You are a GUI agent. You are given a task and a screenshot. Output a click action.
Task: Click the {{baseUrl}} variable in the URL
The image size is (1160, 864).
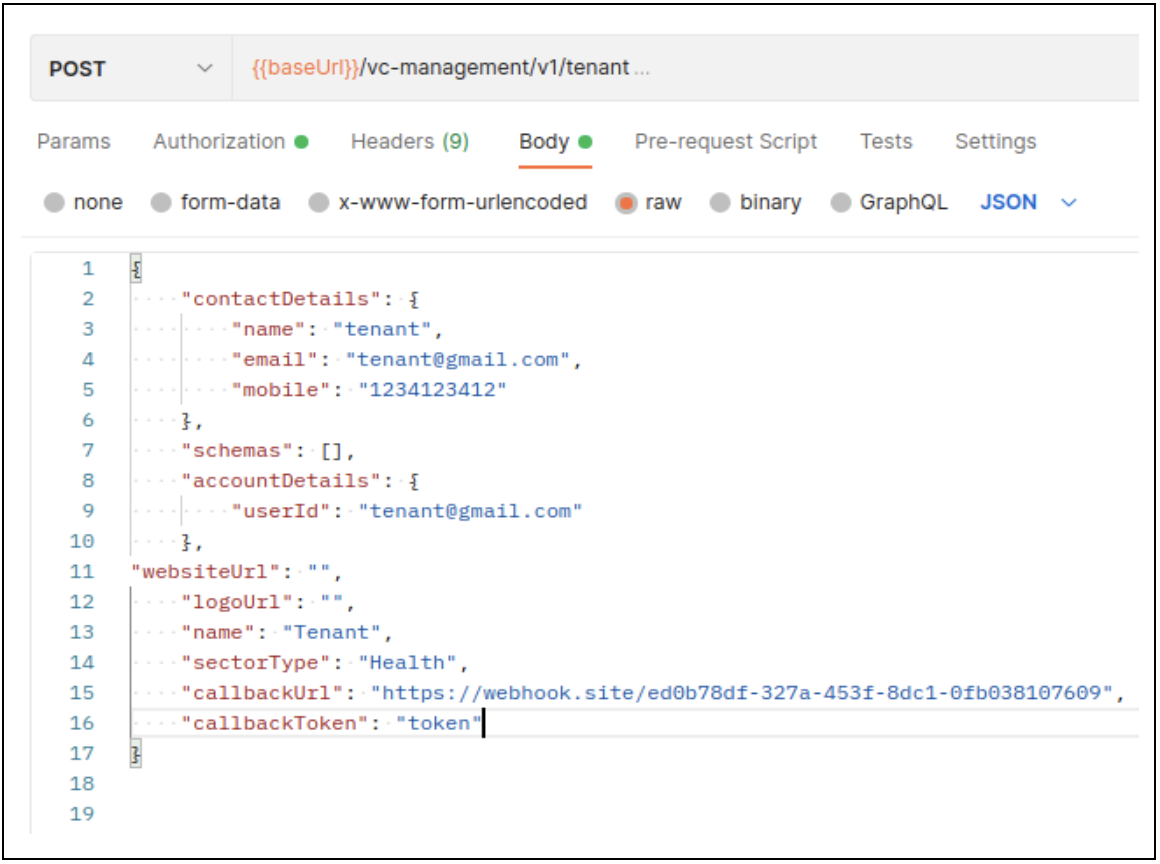(x=304, y=69)
